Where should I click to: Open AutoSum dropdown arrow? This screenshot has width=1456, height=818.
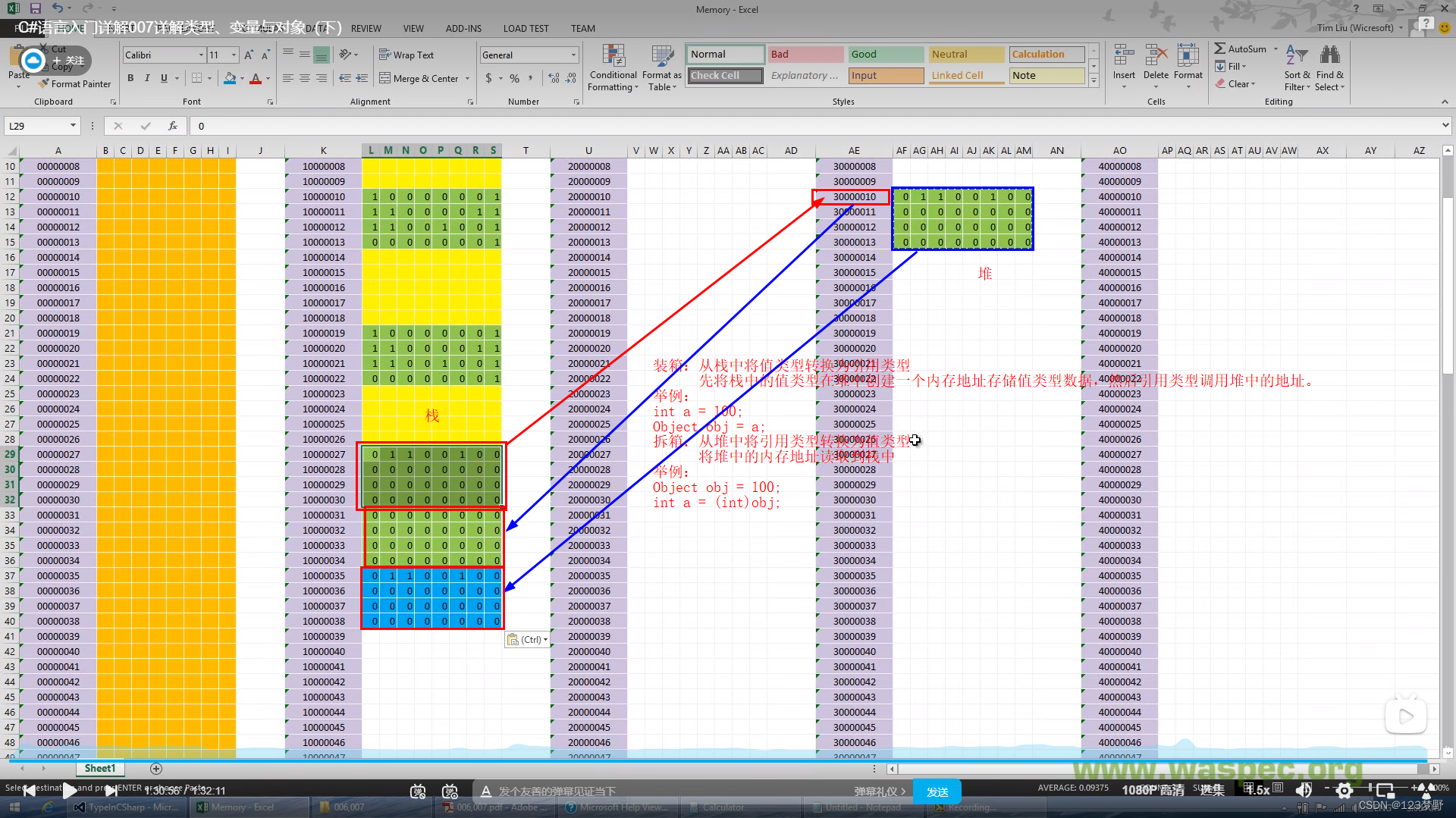pyautogui.click(x=1276, y=49)
